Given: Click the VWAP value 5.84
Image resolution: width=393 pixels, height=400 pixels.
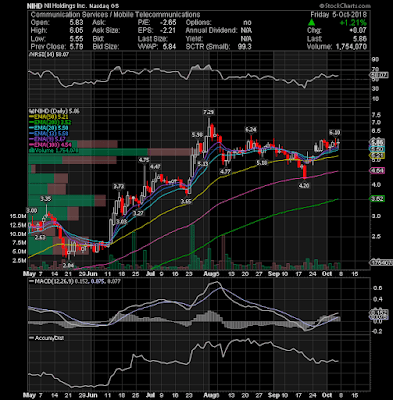Looking at the screenshot, I should tap(170, 47).
